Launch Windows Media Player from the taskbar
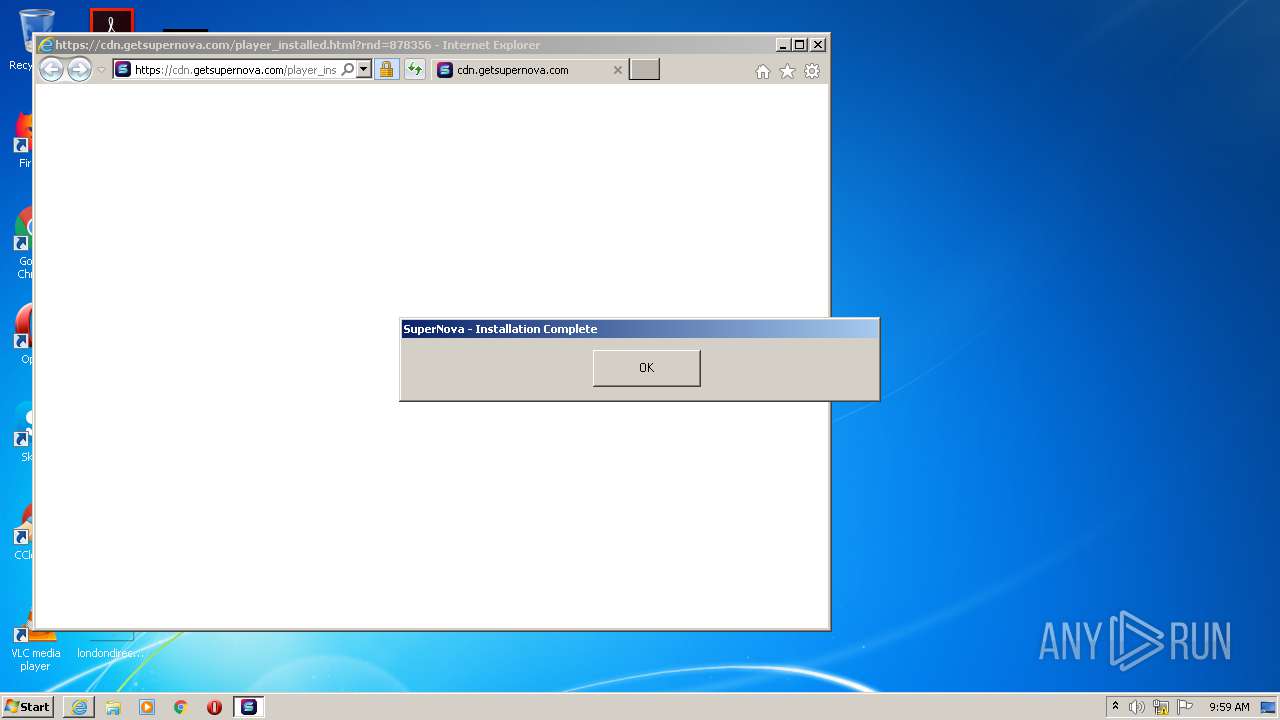Image resolution: width=1280 pixels, height=720 pixels. [x=147, y=707]
